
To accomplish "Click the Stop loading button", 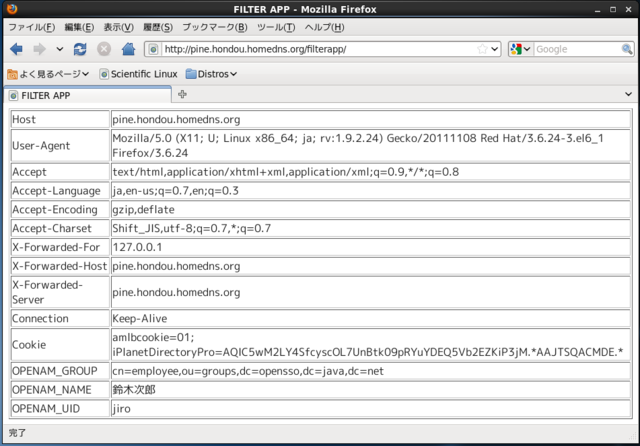I will coord(104,49).
